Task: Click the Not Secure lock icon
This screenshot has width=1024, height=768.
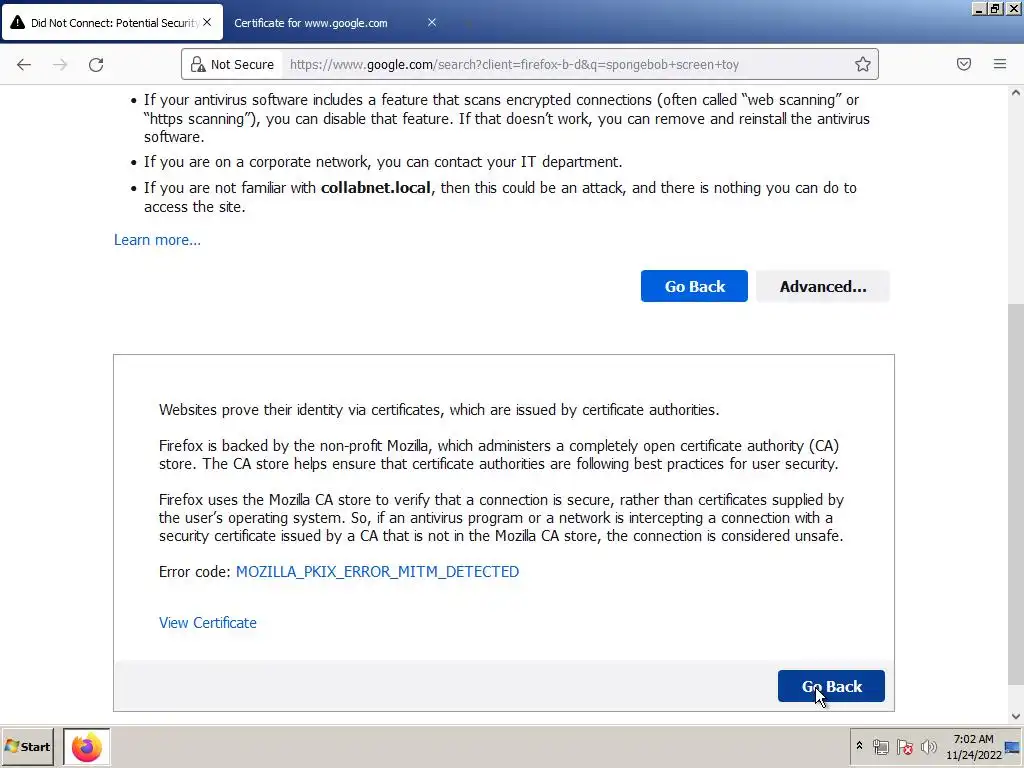Action: pyautogui.click(x=197, y=64)
